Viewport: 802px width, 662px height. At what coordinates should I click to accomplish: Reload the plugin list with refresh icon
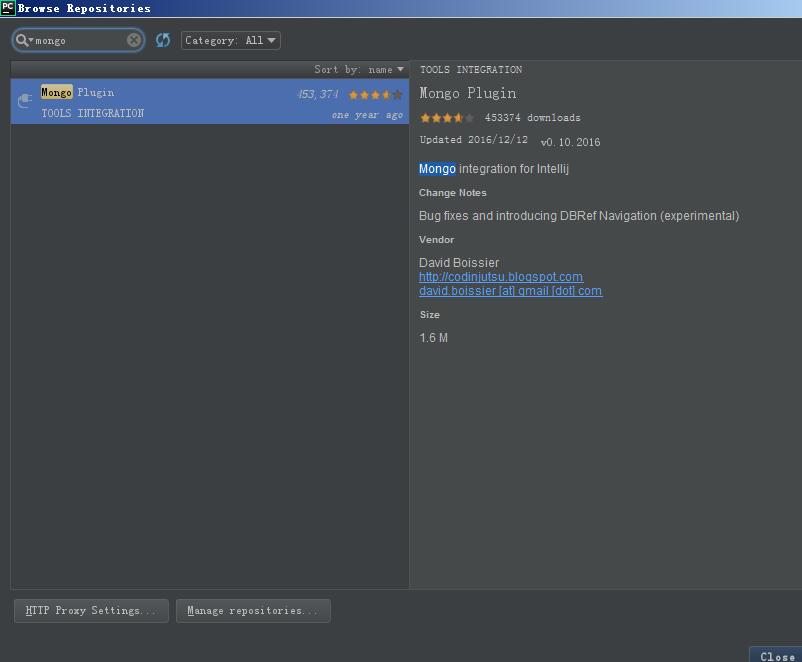pyautogui.click(x=163, y=40)
